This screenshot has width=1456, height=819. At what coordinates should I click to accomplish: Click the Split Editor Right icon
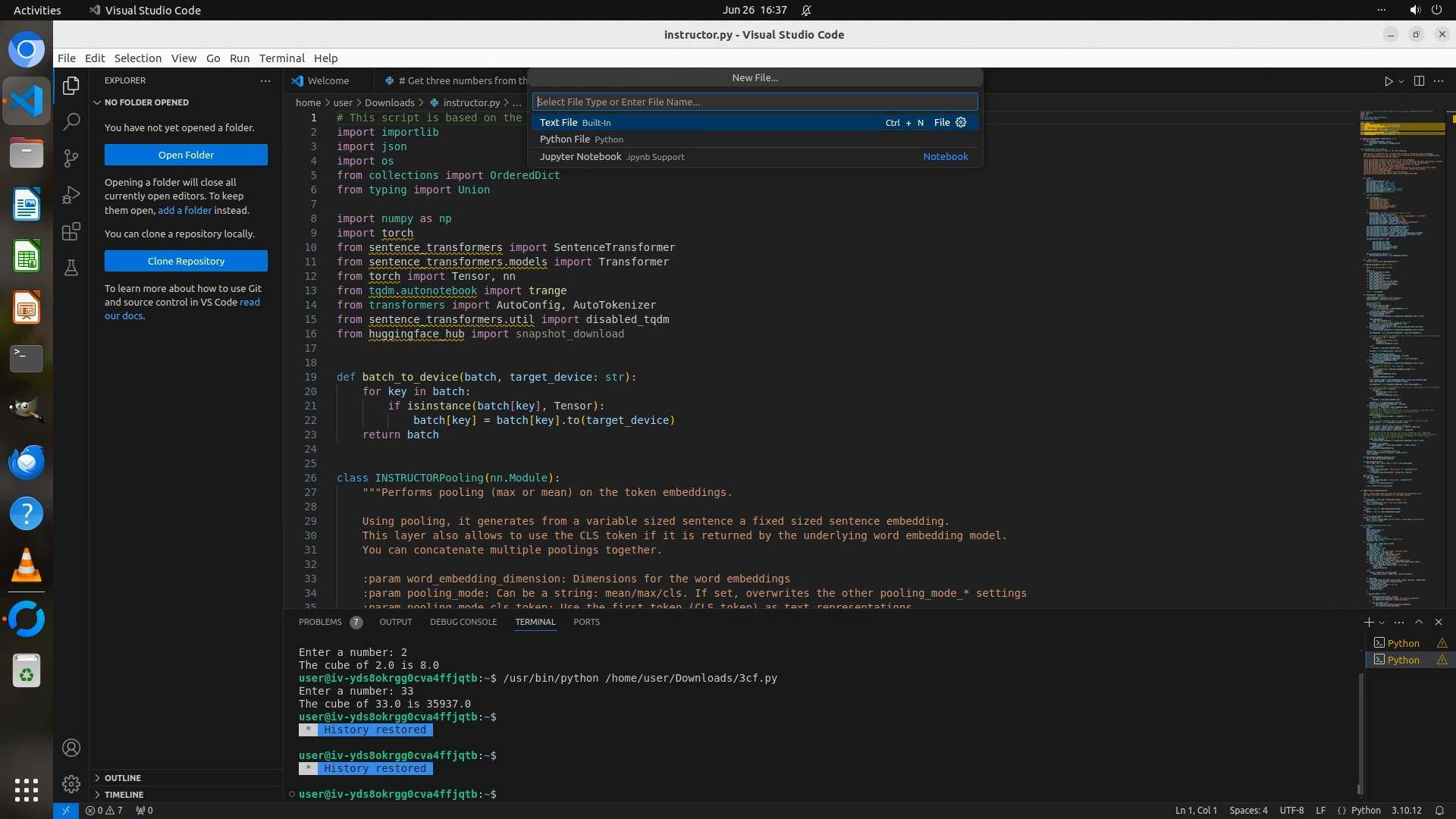1419,81
